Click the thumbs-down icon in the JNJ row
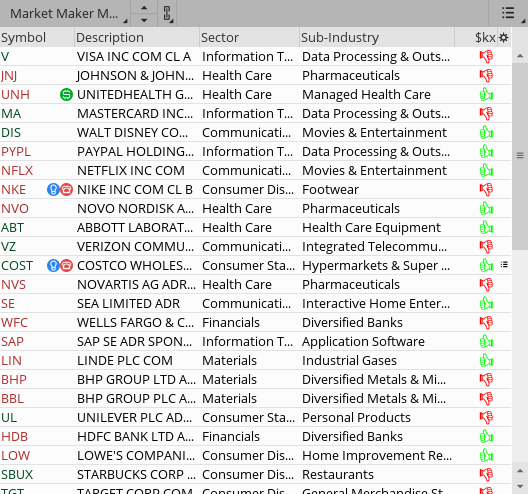This screenshot has height=494, width=528. point(486,75)
